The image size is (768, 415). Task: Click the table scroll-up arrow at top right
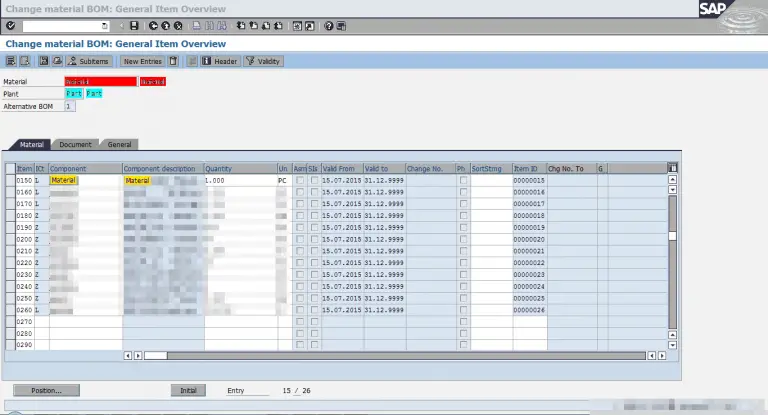[x=673, y=180]
